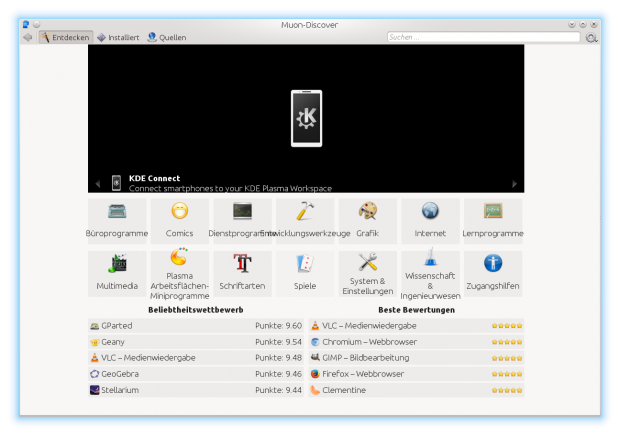Open the Multimedia clapperboard category

coord(117,274)
